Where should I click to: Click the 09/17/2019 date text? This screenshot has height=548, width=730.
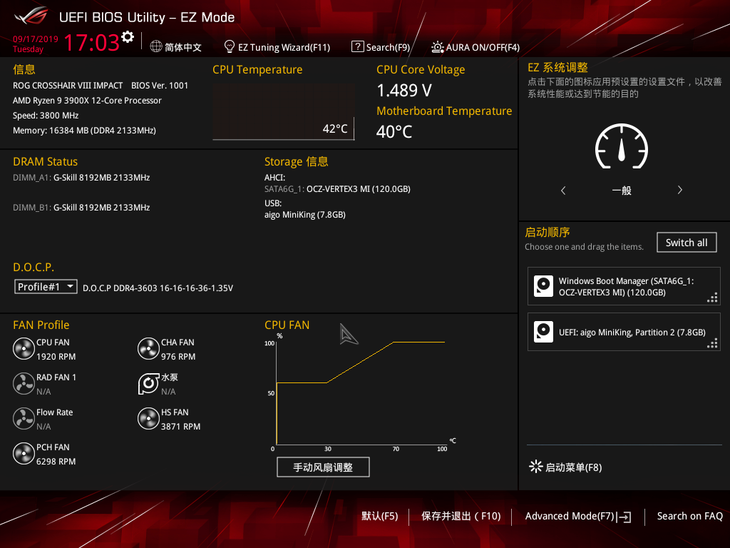[x=35, y=39]
